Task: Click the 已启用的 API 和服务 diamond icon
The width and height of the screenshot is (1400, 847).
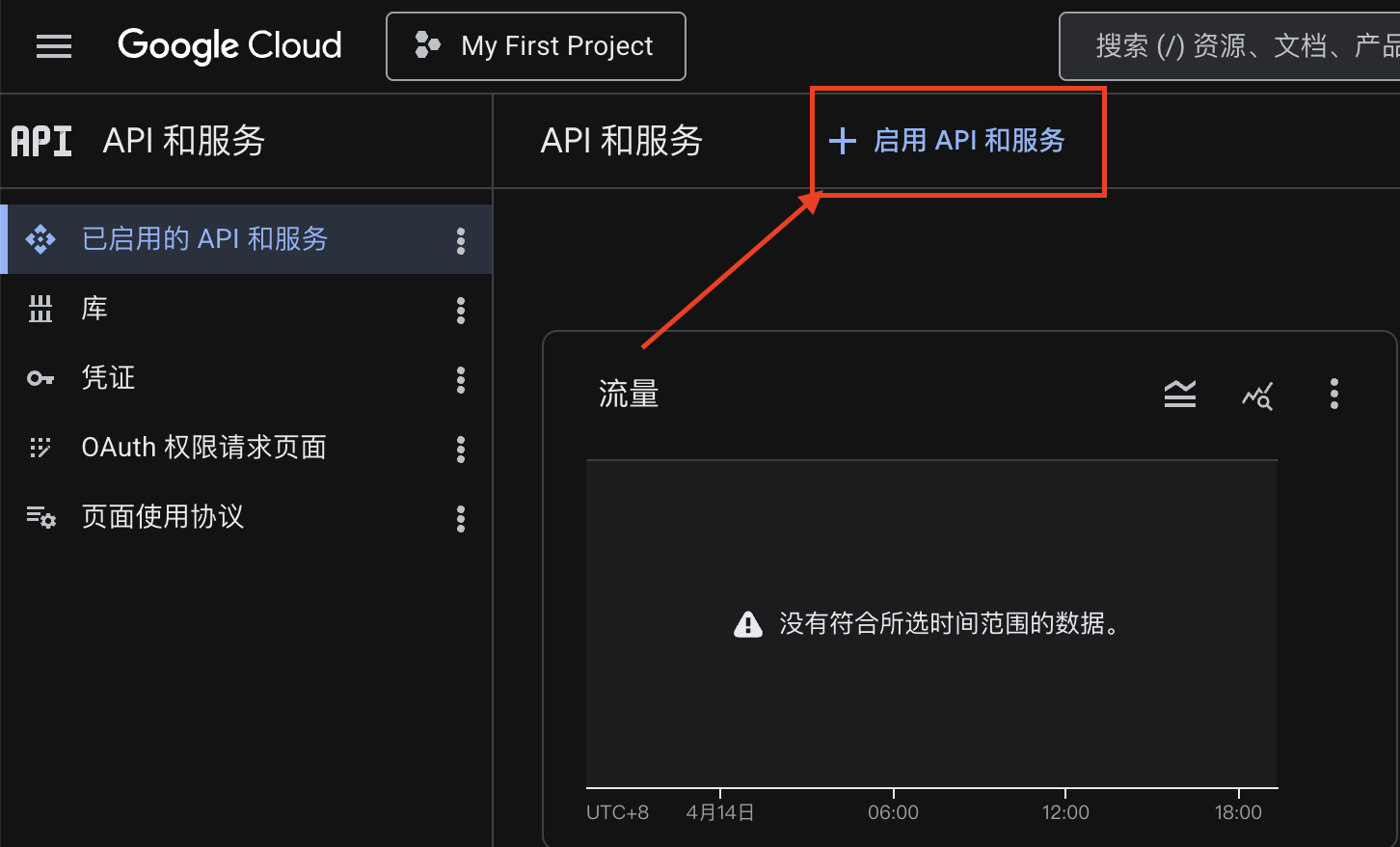Action: (x=40, y=239)
